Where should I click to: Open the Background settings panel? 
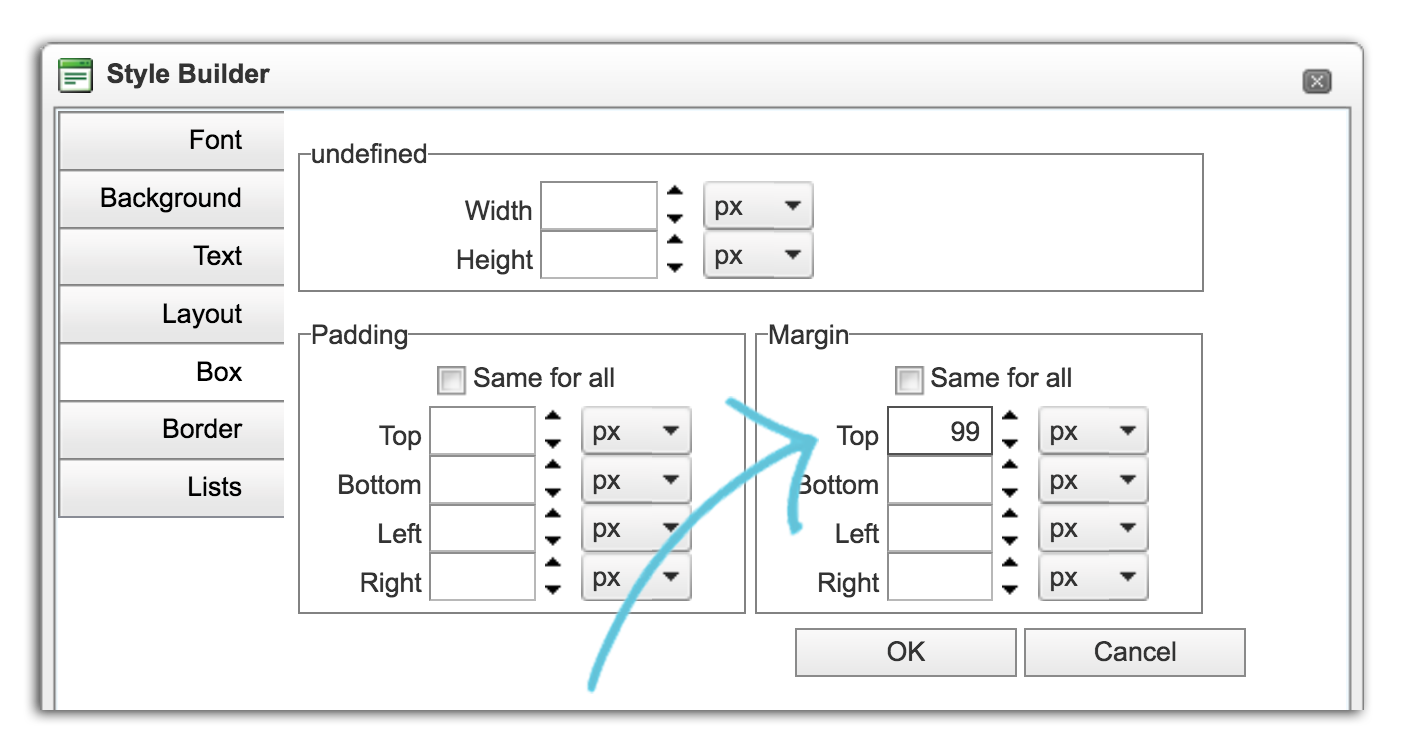point(172,198)
